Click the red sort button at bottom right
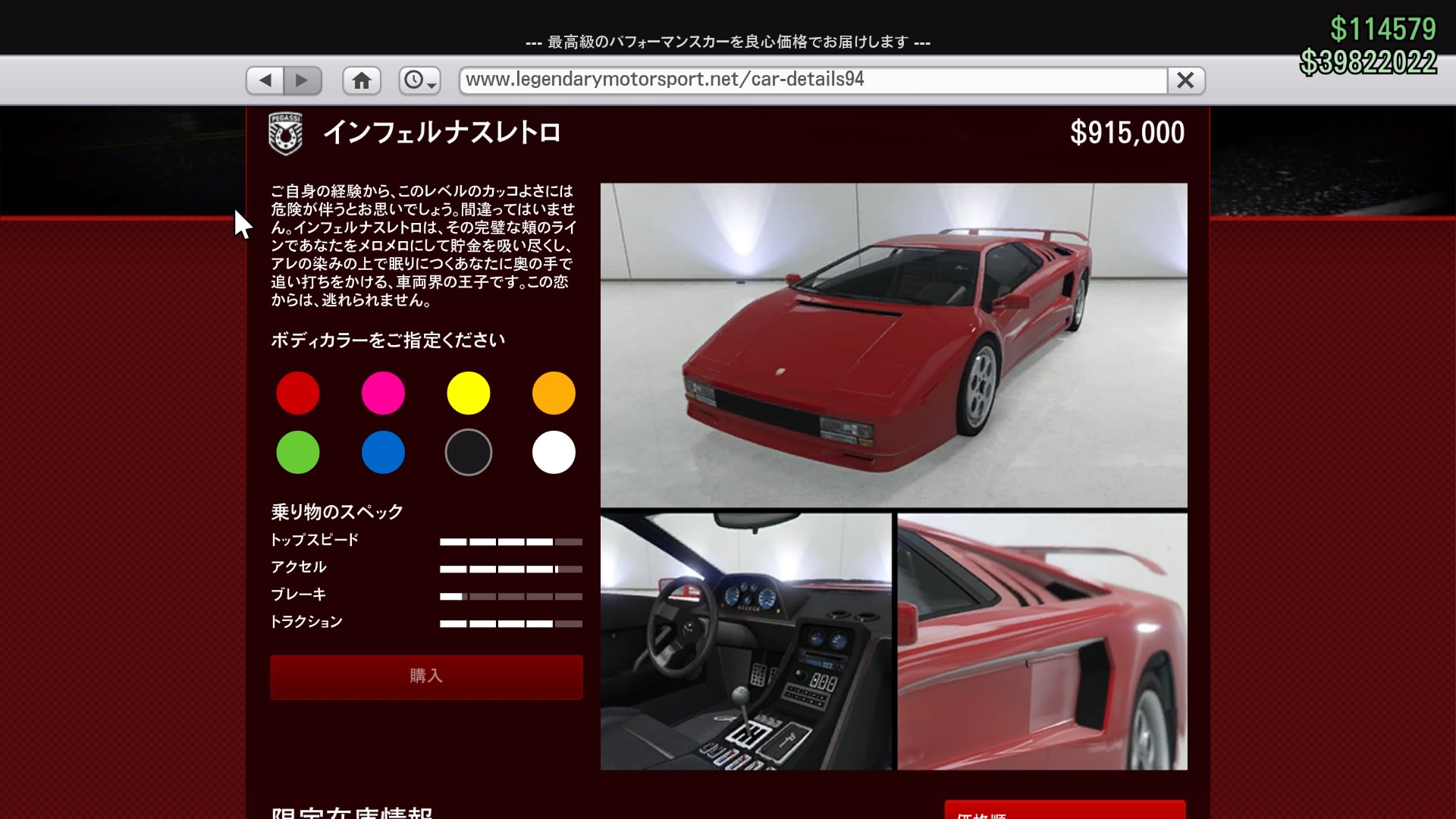 tap(1064, 810)
